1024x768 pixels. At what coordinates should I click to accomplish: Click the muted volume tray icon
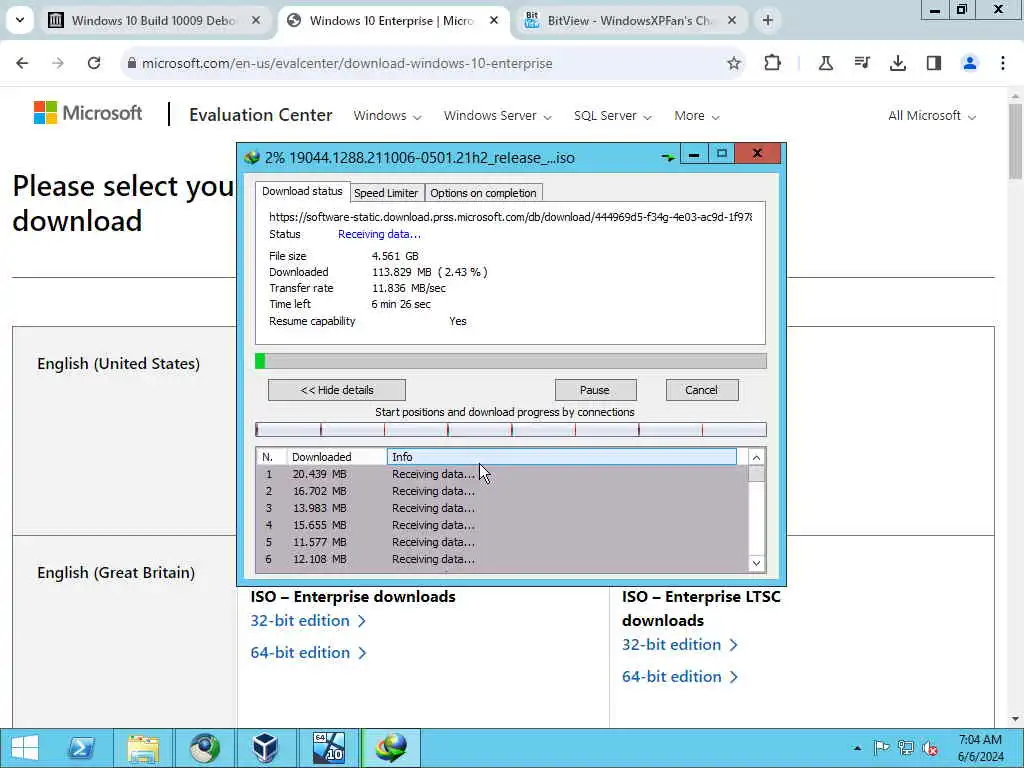(x=930, y=748)
